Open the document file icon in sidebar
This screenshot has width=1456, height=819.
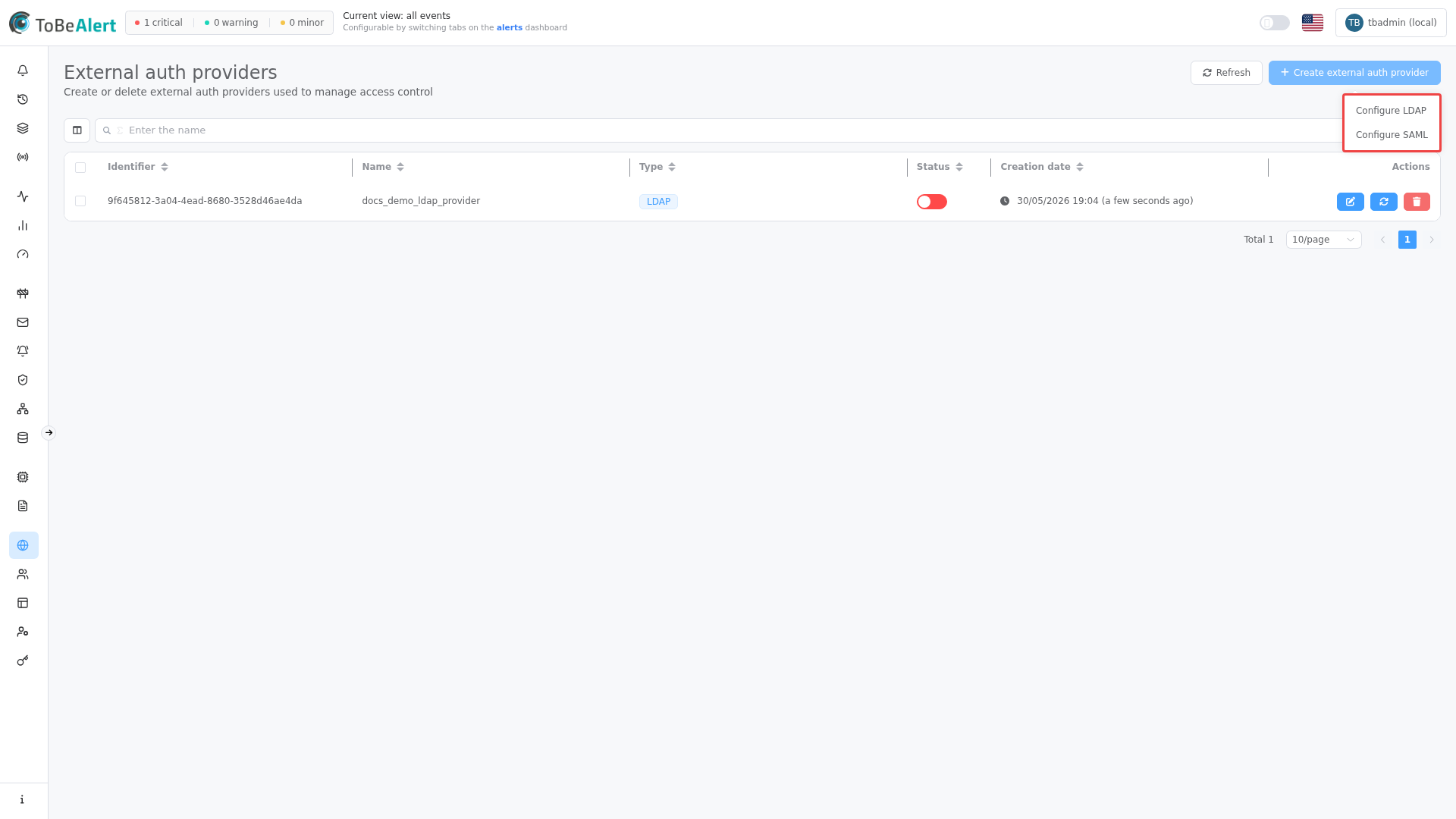(x=23, y=506)
